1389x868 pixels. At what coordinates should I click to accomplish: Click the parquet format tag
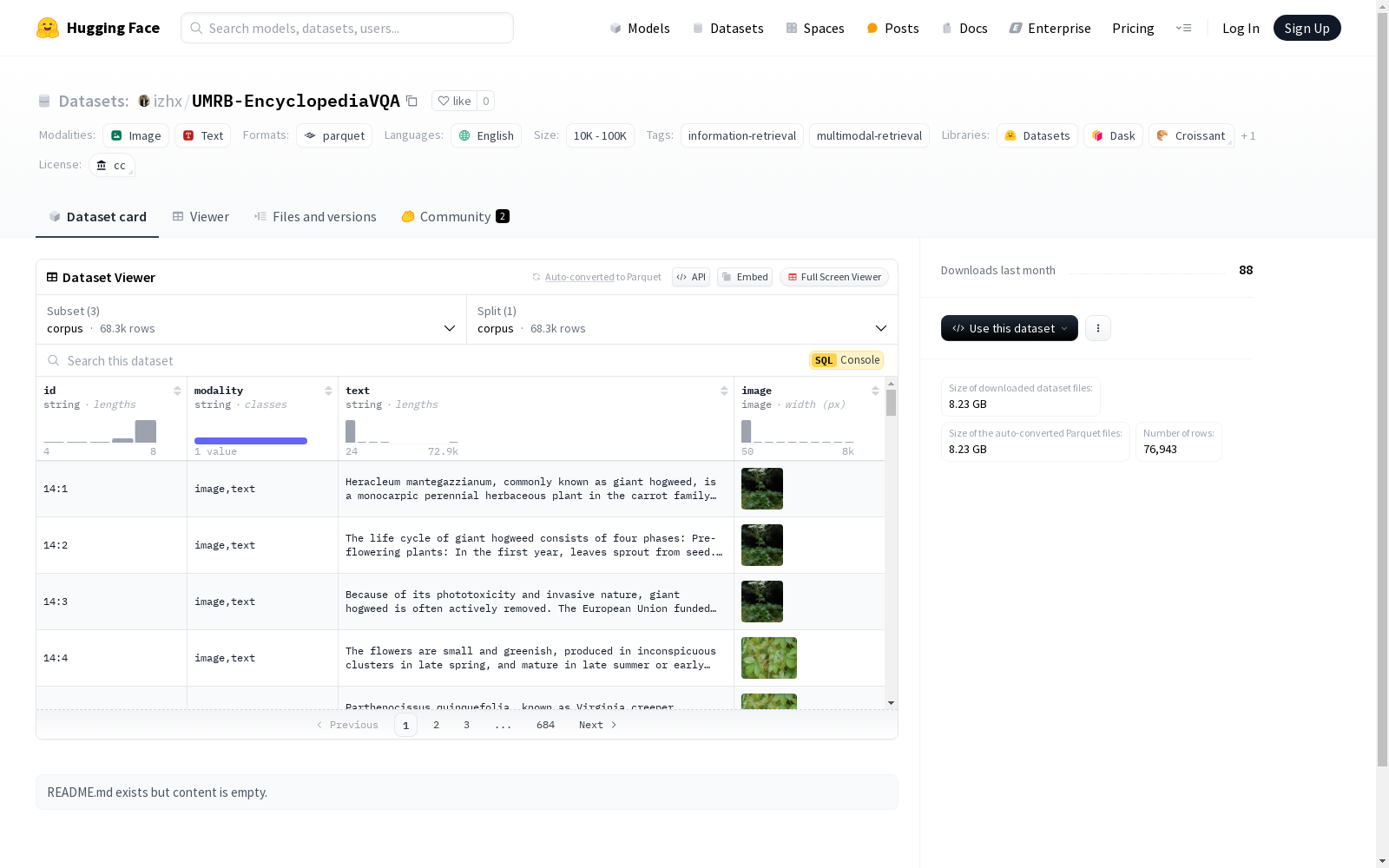334,135
